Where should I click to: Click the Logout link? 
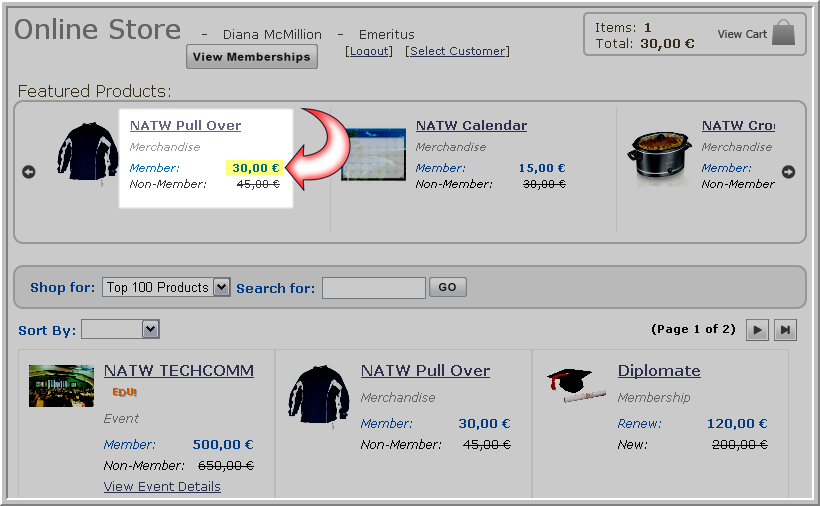(369, 51)
